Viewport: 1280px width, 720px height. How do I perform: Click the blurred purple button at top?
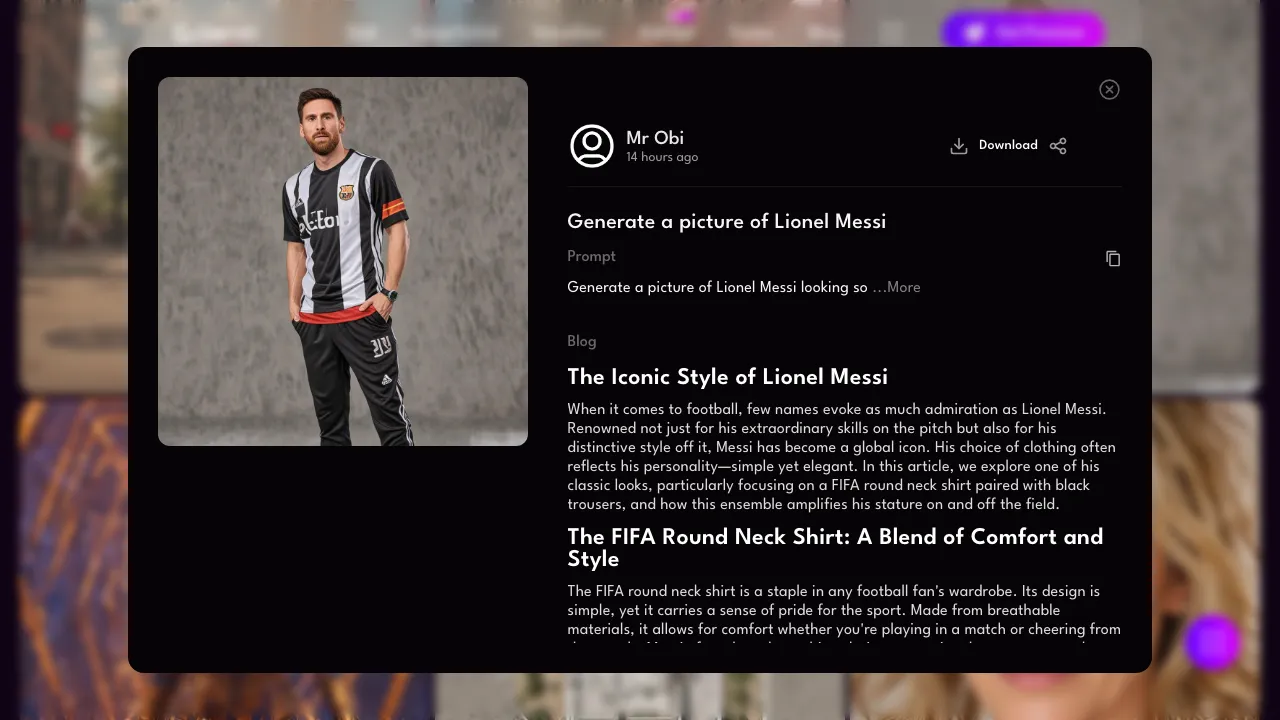(x=1022, y=31)
